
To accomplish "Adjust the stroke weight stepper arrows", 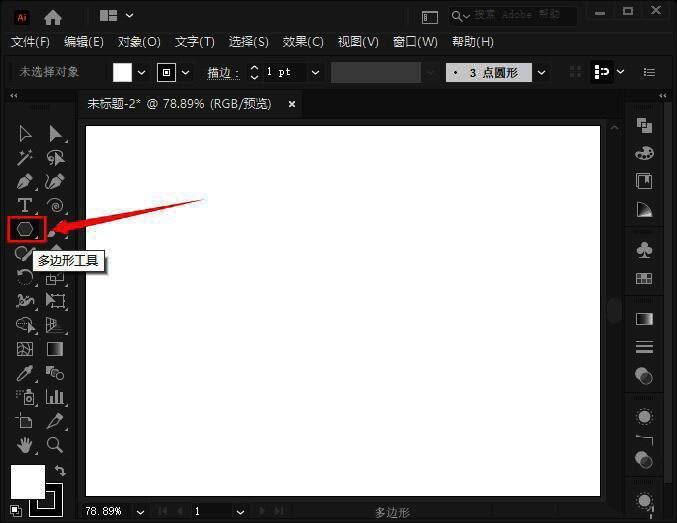I will [x=254, y=73].
